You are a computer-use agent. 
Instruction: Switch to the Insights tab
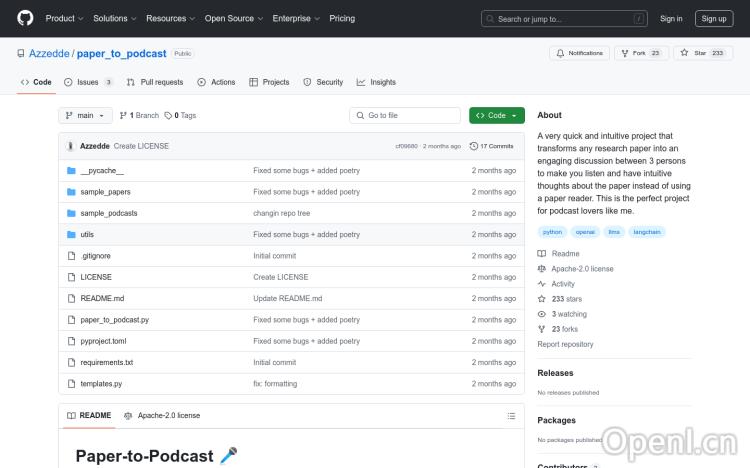coord(376,82)
